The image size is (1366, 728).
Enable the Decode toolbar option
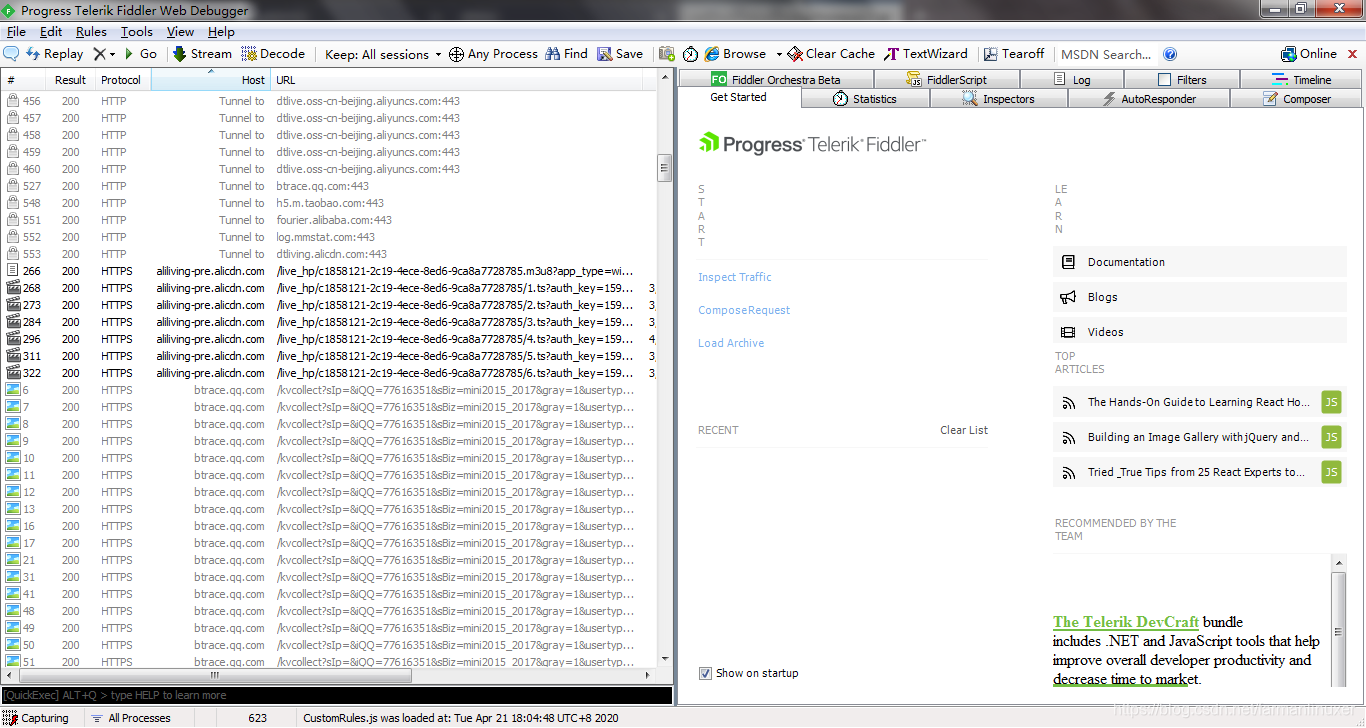click(x=273, y=54)
